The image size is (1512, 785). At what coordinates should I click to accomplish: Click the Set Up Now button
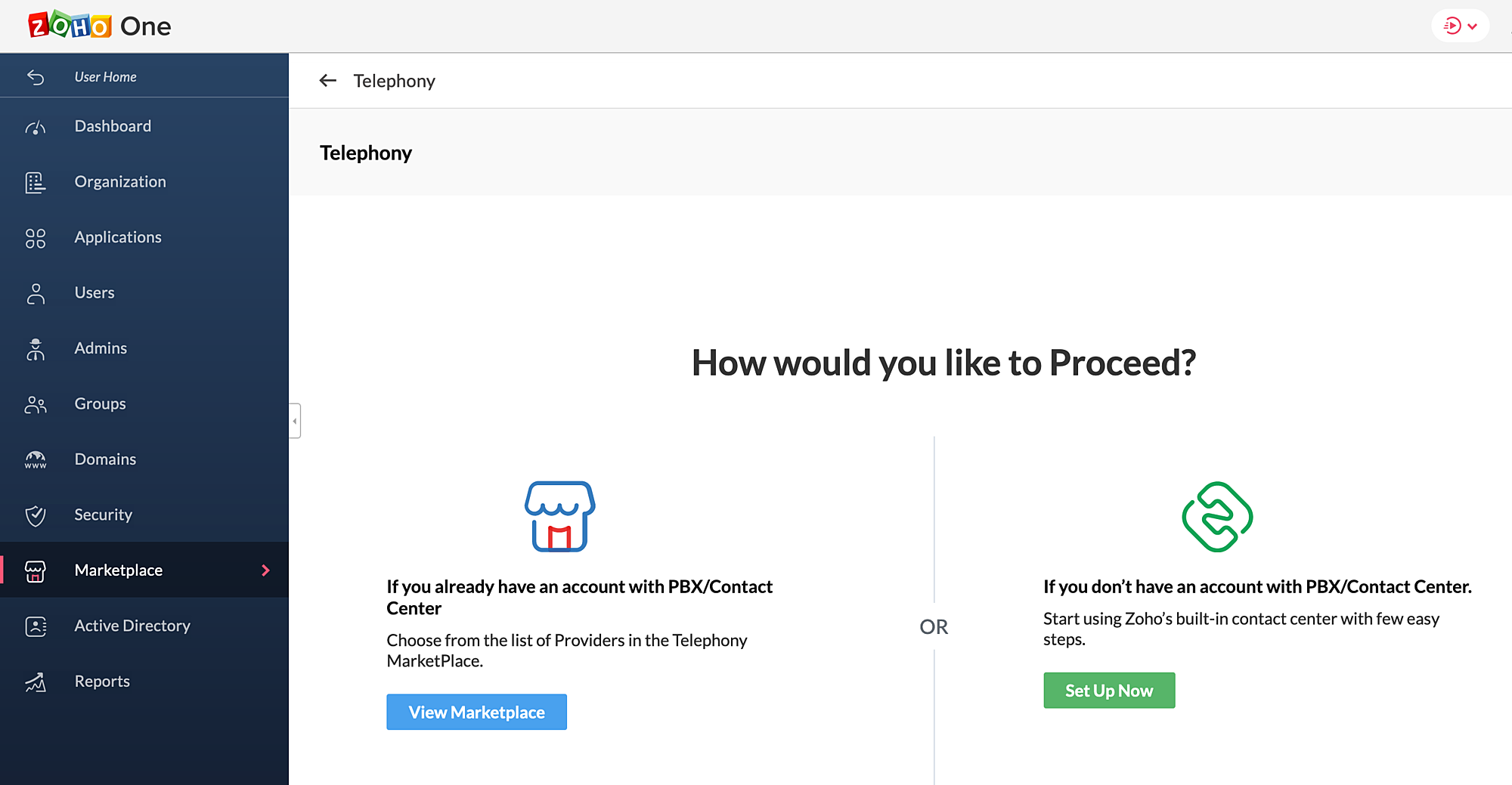pos(1109,691)
